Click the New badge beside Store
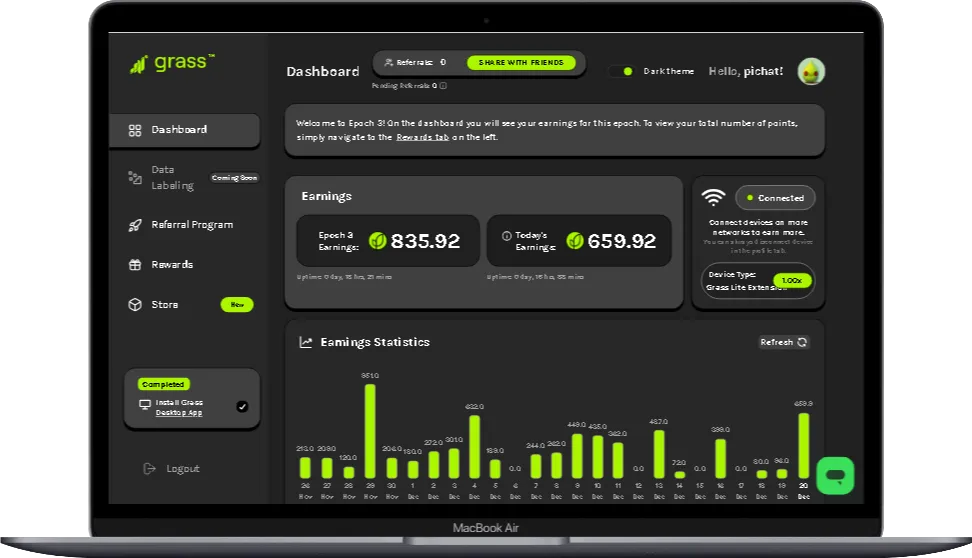972x558 pixels. pos(237,304)
